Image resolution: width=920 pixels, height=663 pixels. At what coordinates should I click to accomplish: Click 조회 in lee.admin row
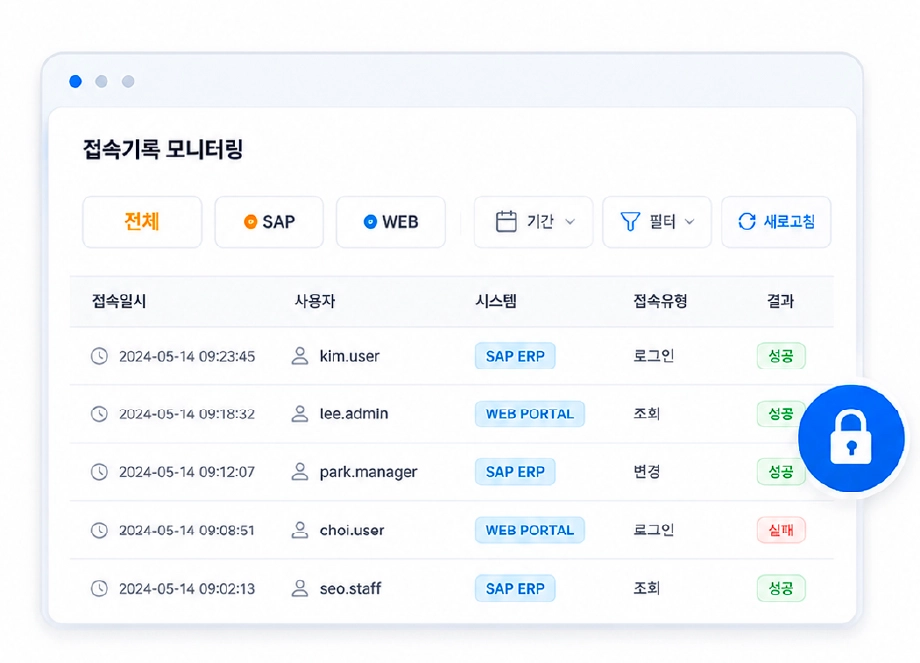[x=647, y=414]
